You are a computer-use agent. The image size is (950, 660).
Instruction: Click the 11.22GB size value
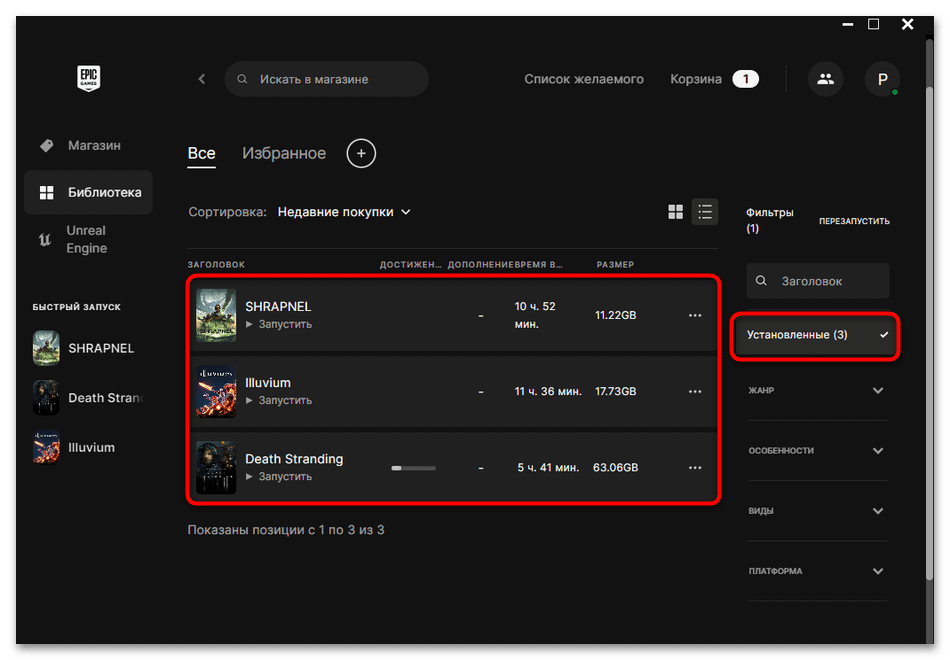tap(616, 315)
